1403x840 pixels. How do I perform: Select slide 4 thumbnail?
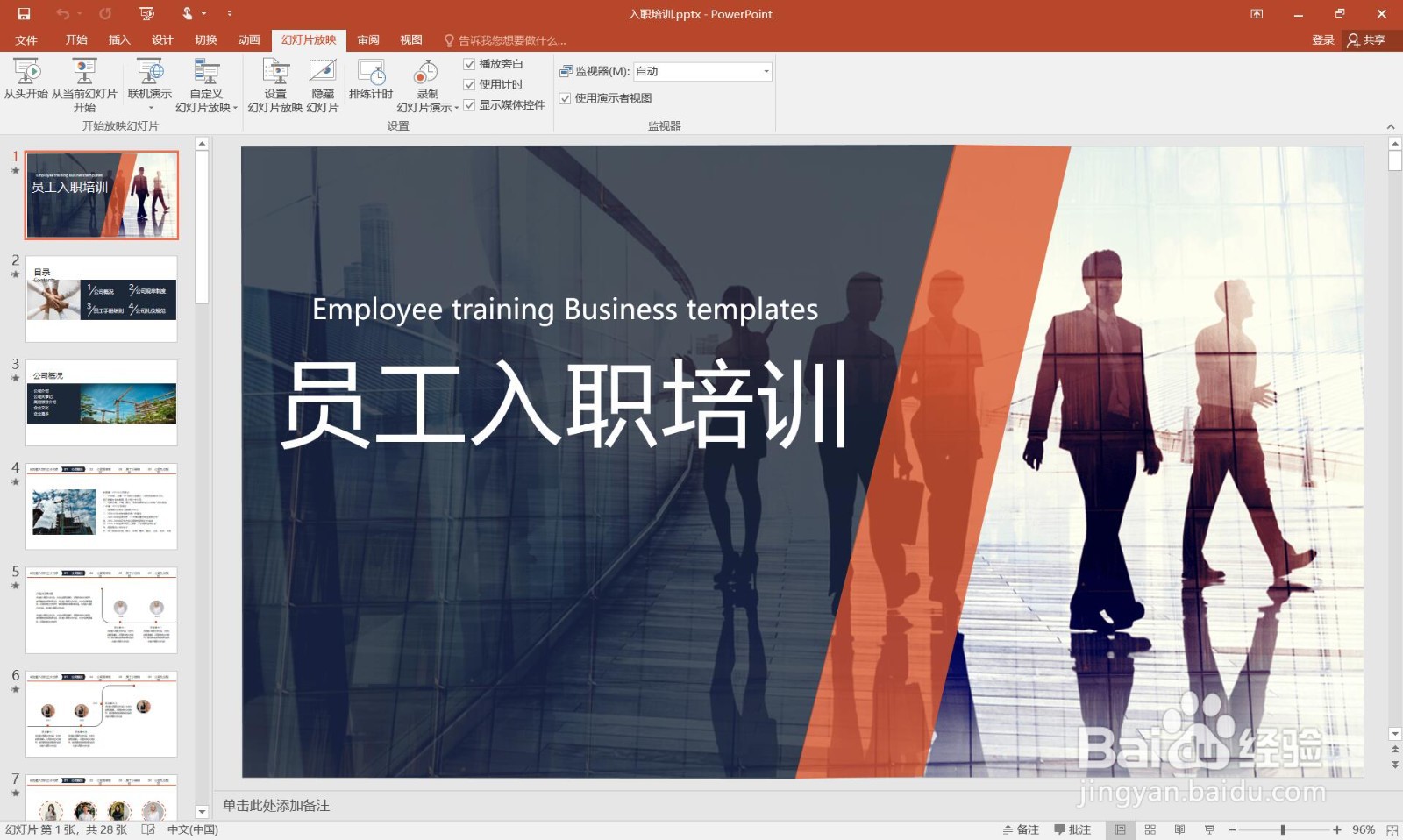click(102, 506)
